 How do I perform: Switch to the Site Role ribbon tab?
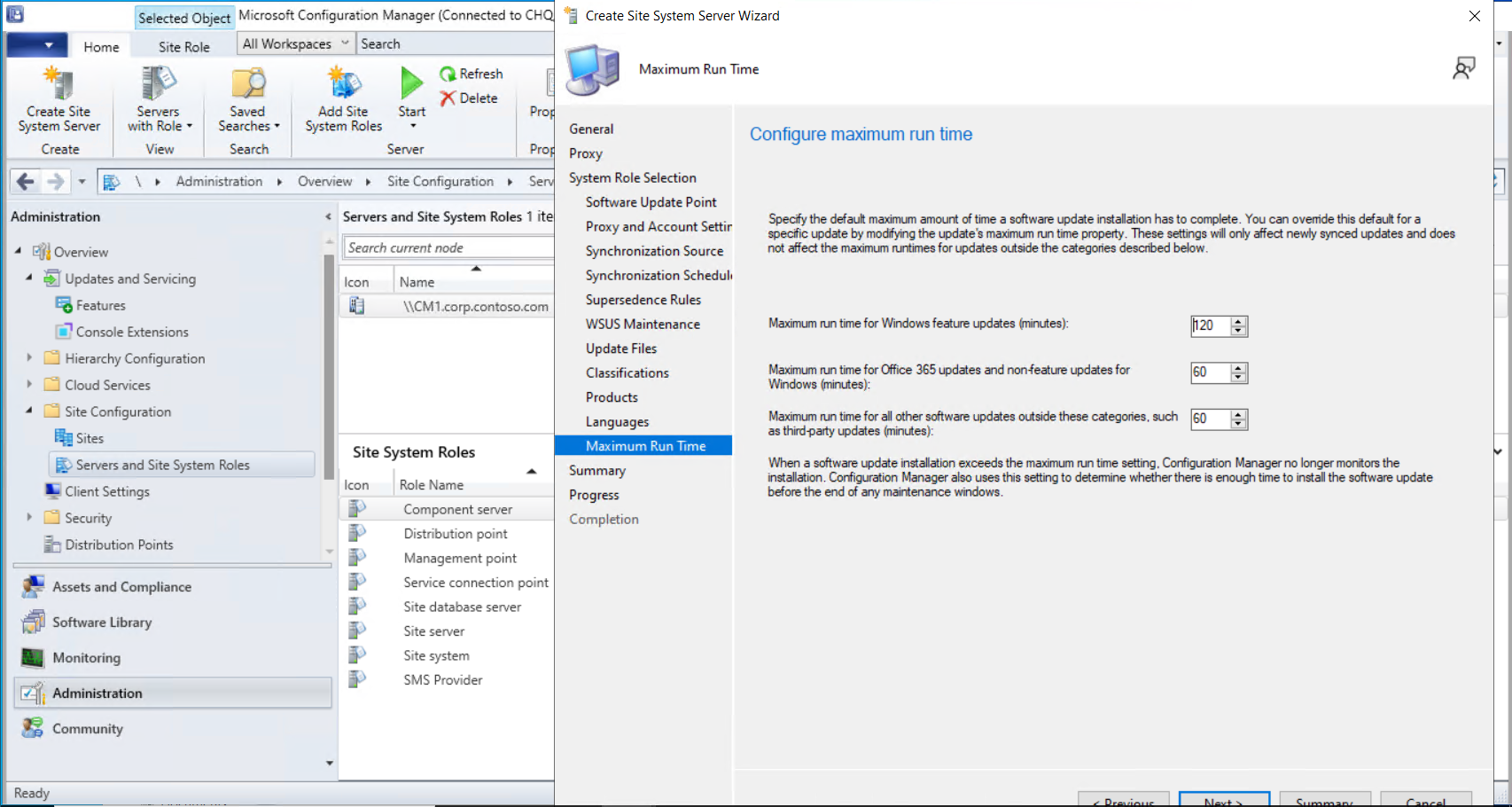click(x=184, y=47)
